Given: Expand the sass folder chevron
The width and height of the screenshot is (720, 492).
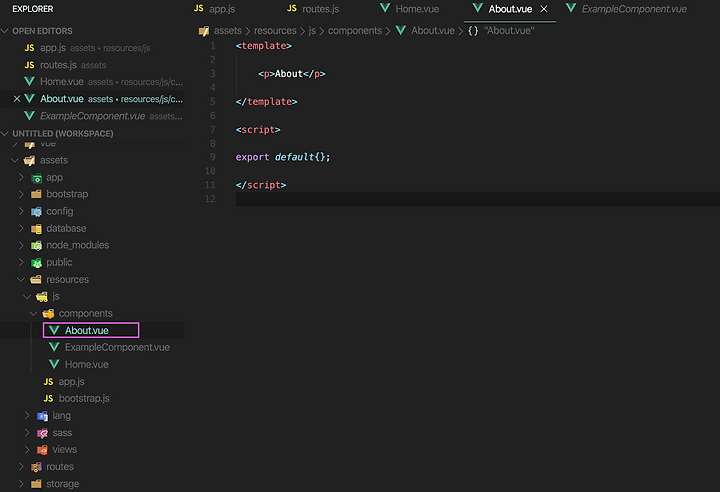Looking at the screenshot, I should pos(27,433).
